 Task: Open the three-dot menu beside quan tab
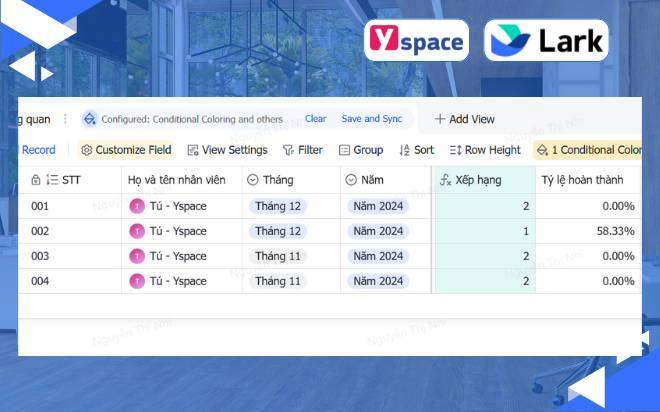point(65,119)
